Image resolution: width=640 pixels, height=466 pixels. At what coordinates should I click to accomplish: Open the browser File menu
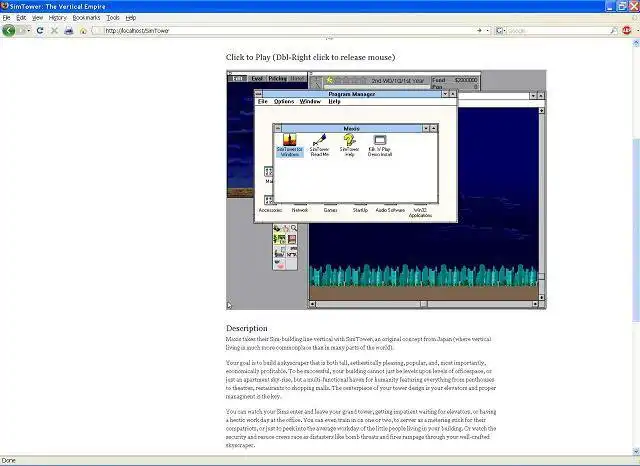(7, 18)
